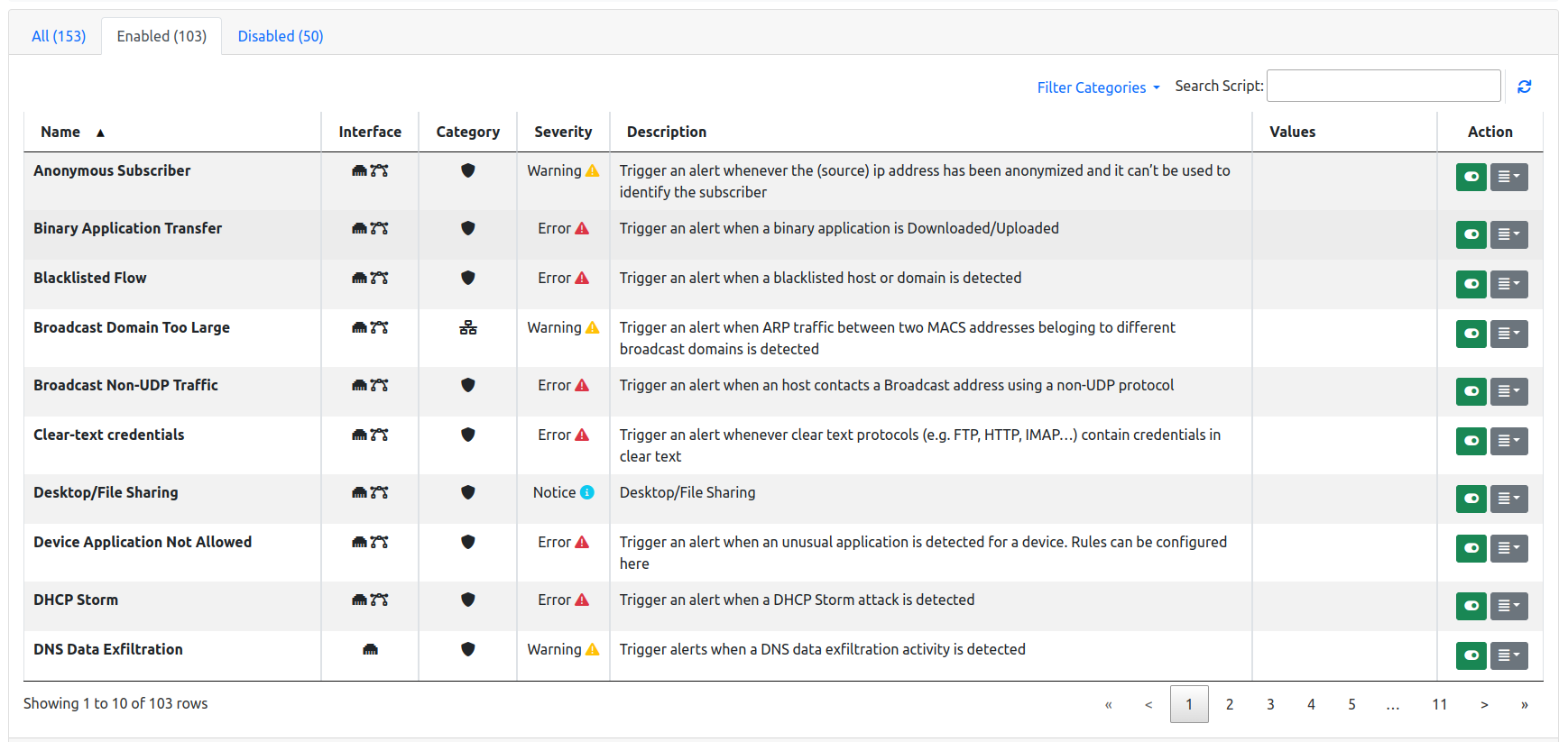Viewport: 1568px width, 742px height.
Task: Click the interface icons for Blacklisted Flow
Action: (x=370, y=278)
